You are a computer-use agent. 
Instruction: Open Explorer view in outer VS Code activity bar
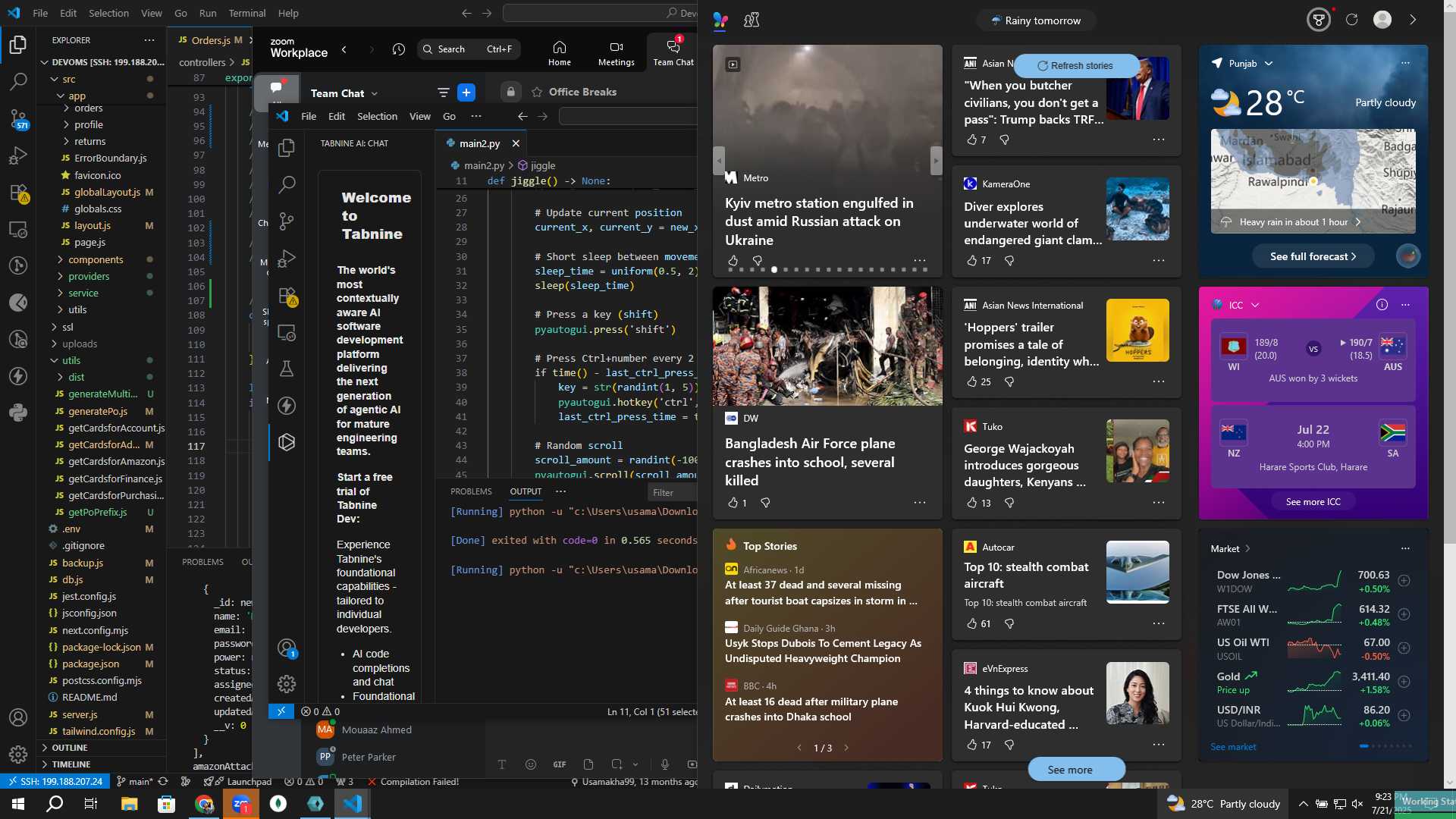(x=18, y=45)
